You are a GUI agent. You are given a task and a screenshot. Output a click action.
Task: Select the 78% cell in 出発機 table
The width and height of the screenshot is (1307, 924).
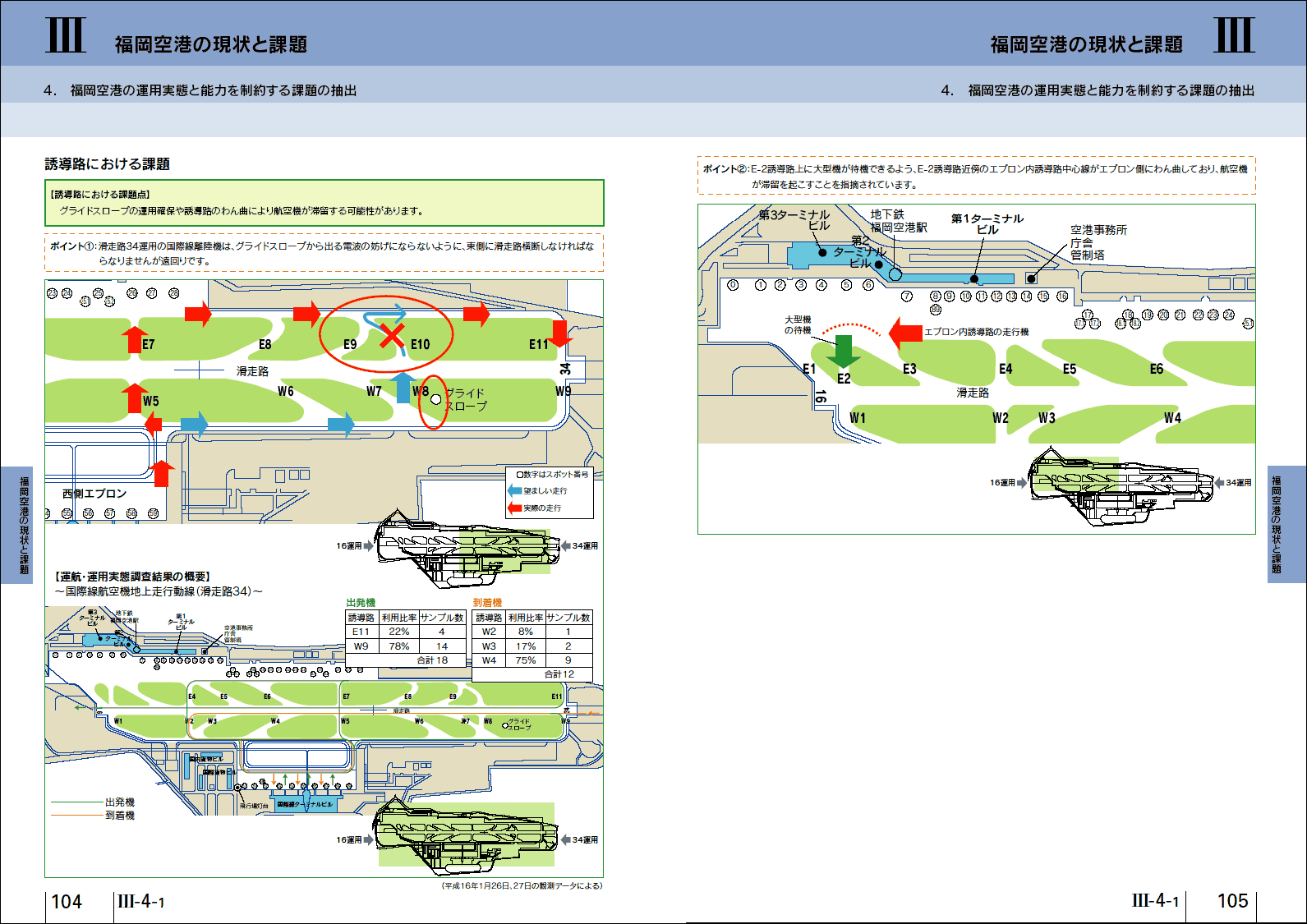399,646
